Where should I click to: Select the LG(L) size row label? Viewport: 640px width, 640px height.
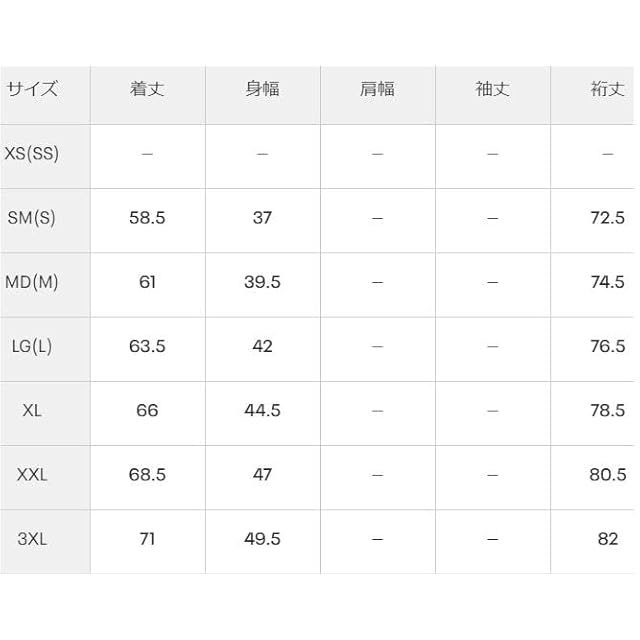(x=32, y=346)
